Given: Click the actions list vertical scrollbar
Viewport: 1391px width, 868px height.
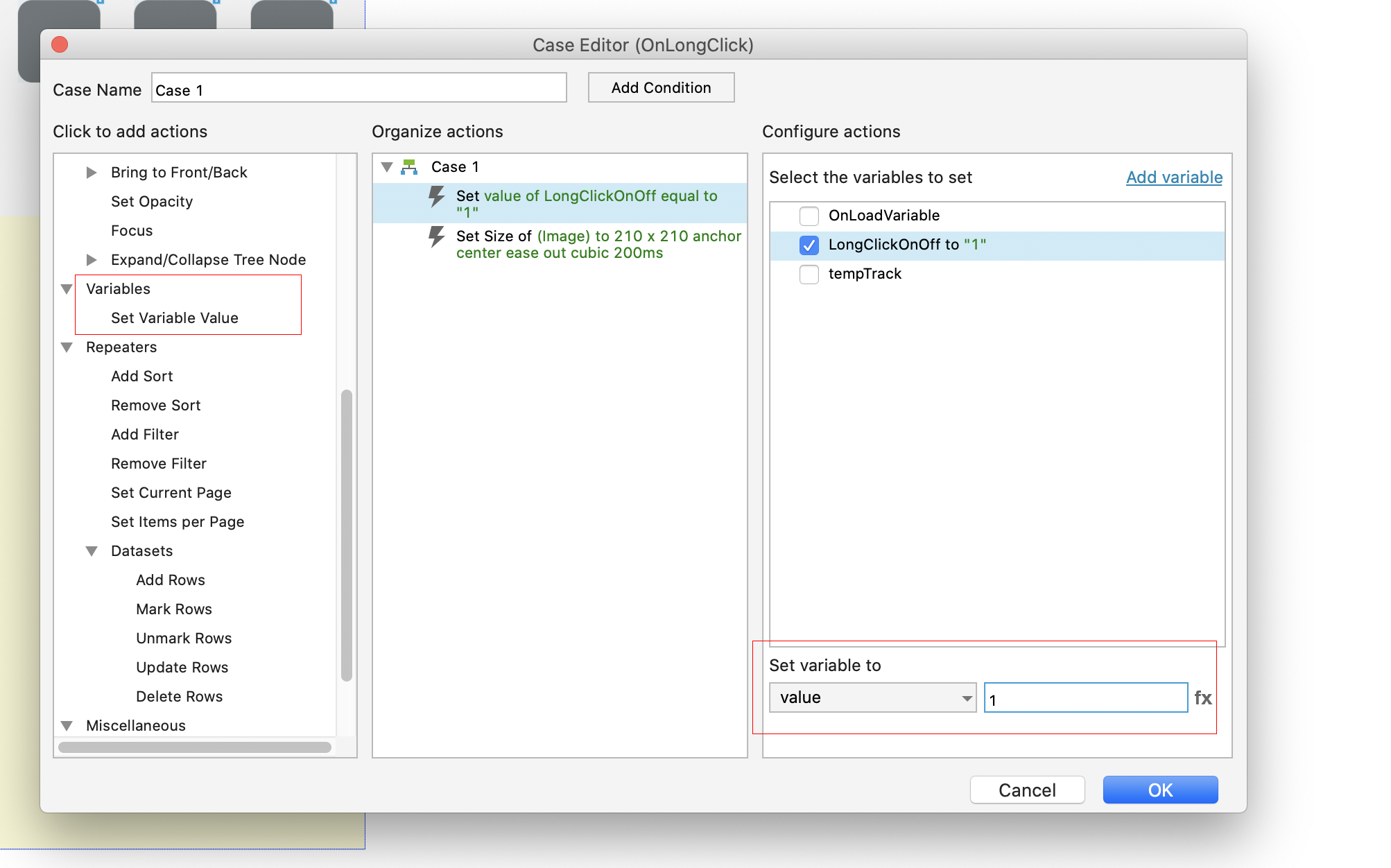Looking at the screenshot, I should coord(346,534).
